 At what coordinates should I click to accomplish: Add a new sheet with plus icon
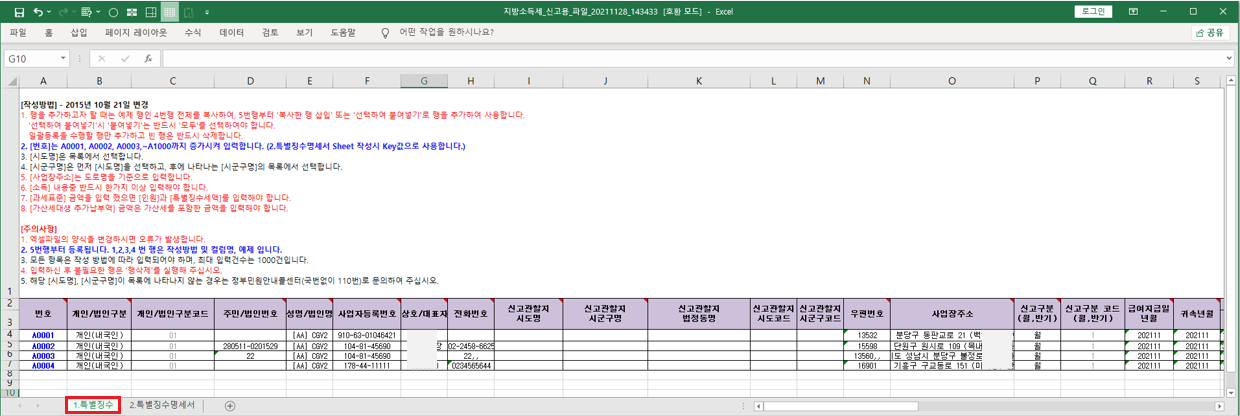coord(230,405)
